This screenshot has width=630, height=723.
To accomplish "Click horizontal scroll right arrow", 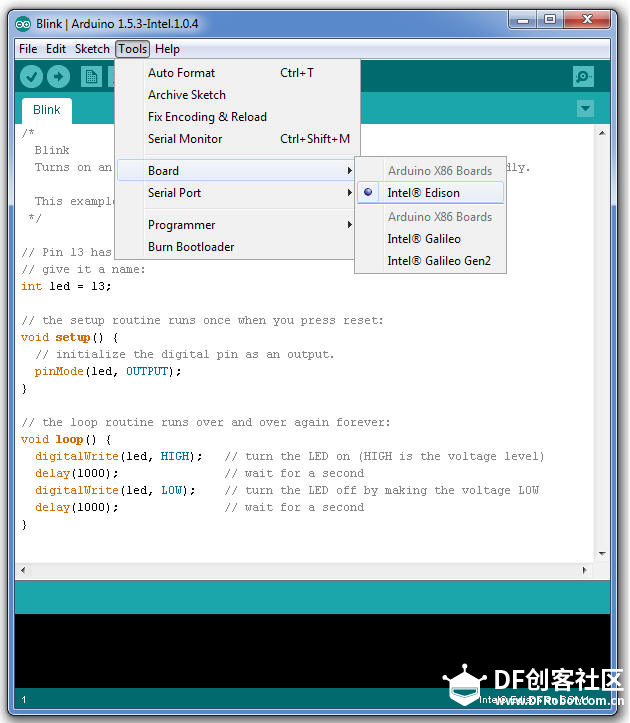I will pyautogui.click(x=584, y=570).
